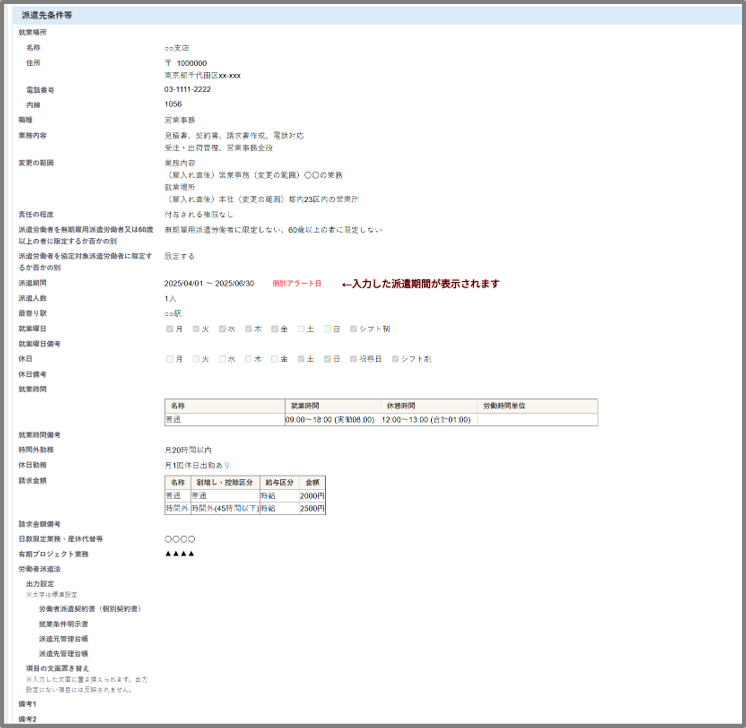Select the ○○支店 name value

pos(177,48)
